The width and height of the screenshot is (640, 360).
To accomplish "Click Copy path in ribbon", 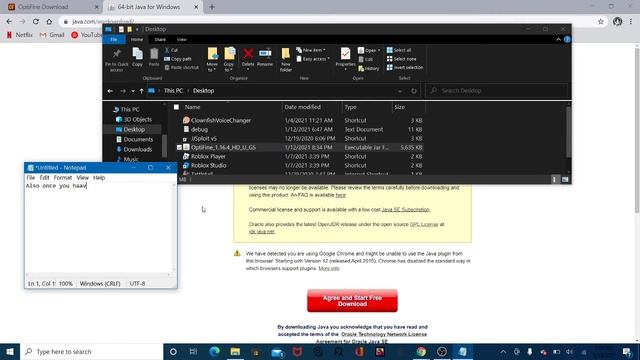I will (178, 59).
